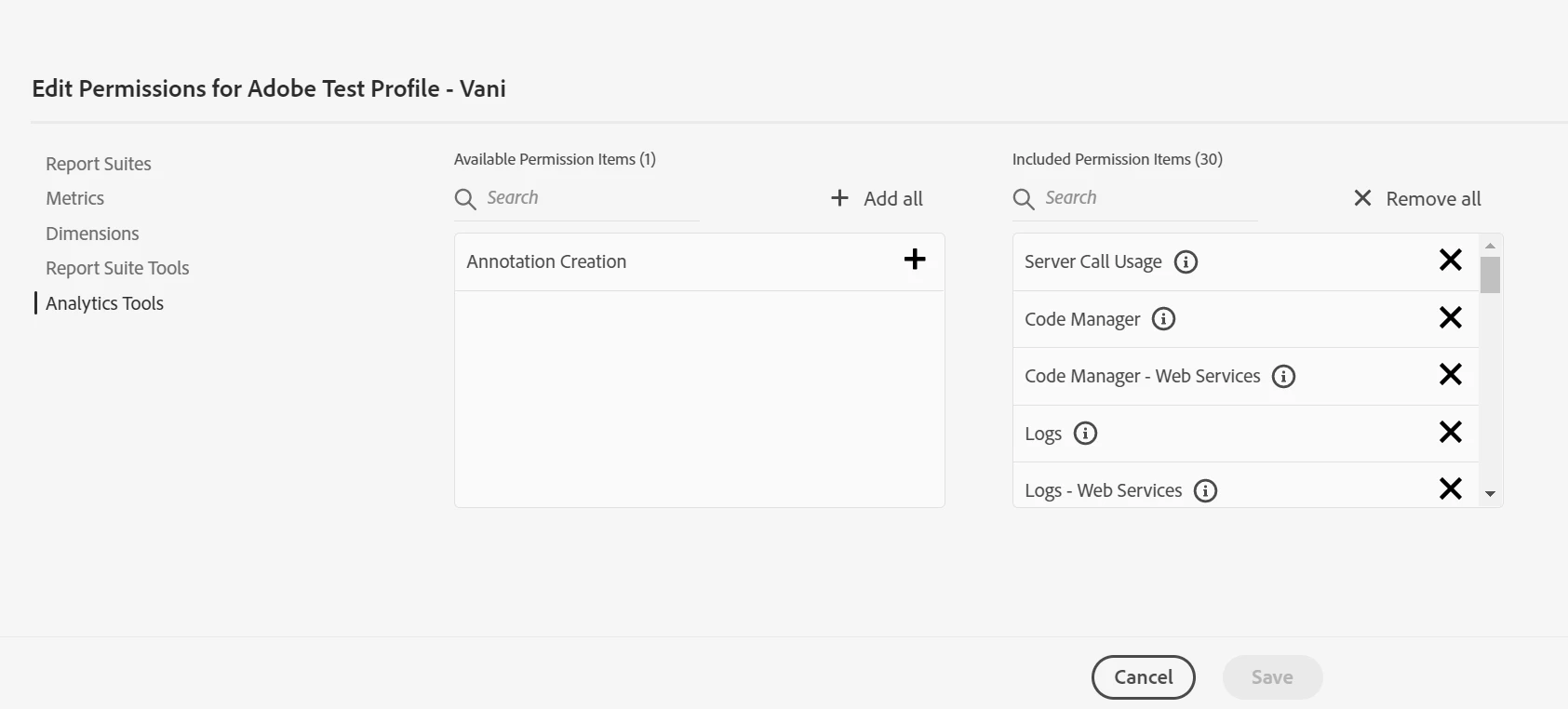
Task: Remove Server Call Usage permission item
Action: 1450,260
